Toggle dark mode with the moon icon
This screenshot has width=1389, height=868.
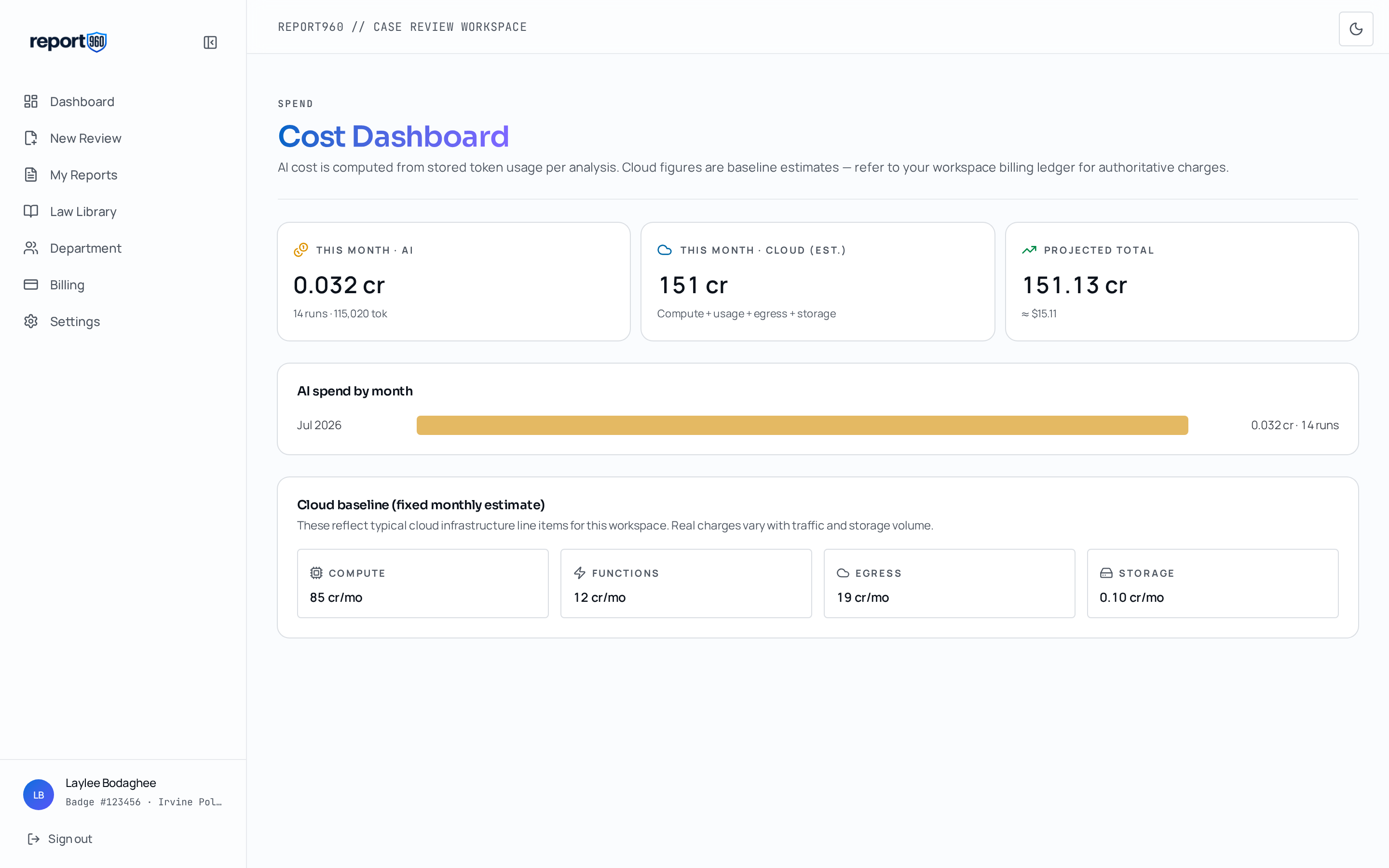point(1356,29)
